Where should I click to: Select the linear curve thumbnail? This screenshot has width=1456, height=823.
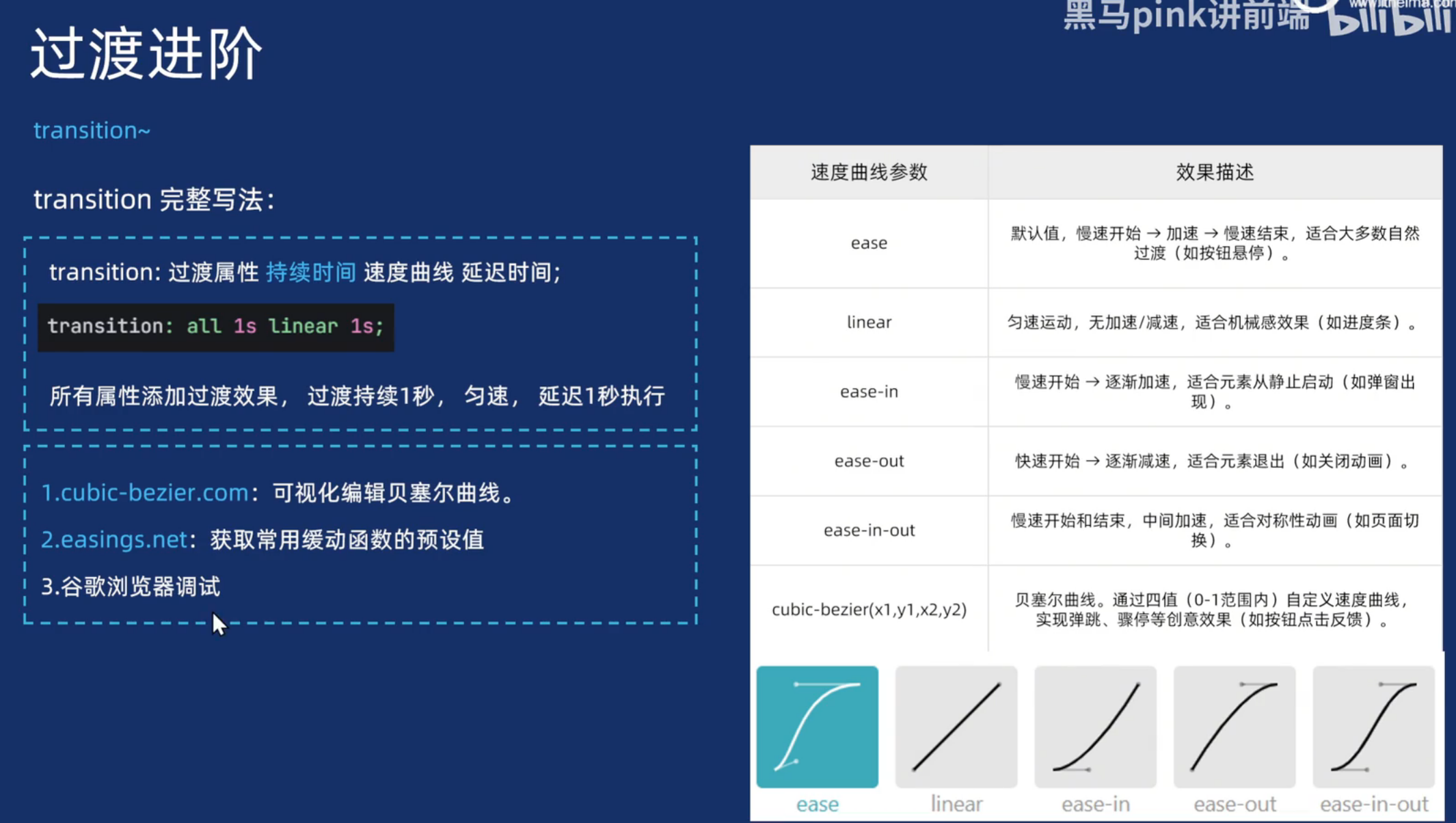pyautogui.click(x=956, y=727)
